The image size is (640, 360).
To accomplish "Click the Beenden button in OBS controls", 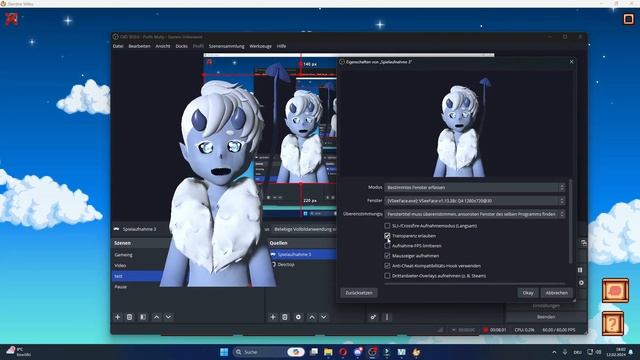I will click(546, 317).
